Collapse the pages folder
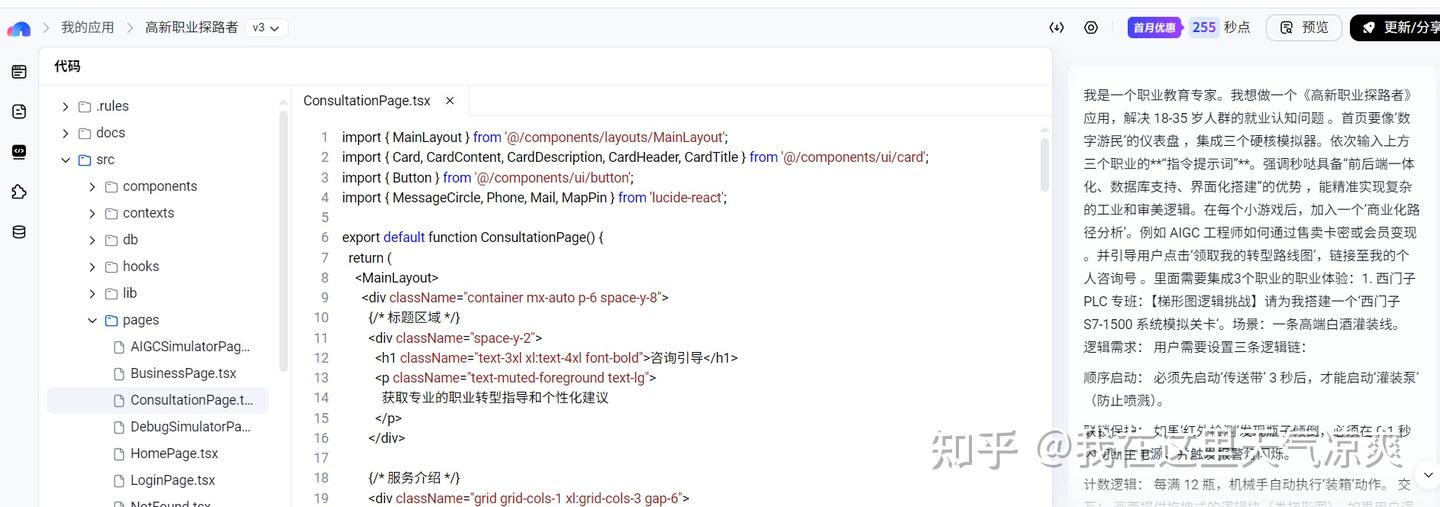 [92, 321]
